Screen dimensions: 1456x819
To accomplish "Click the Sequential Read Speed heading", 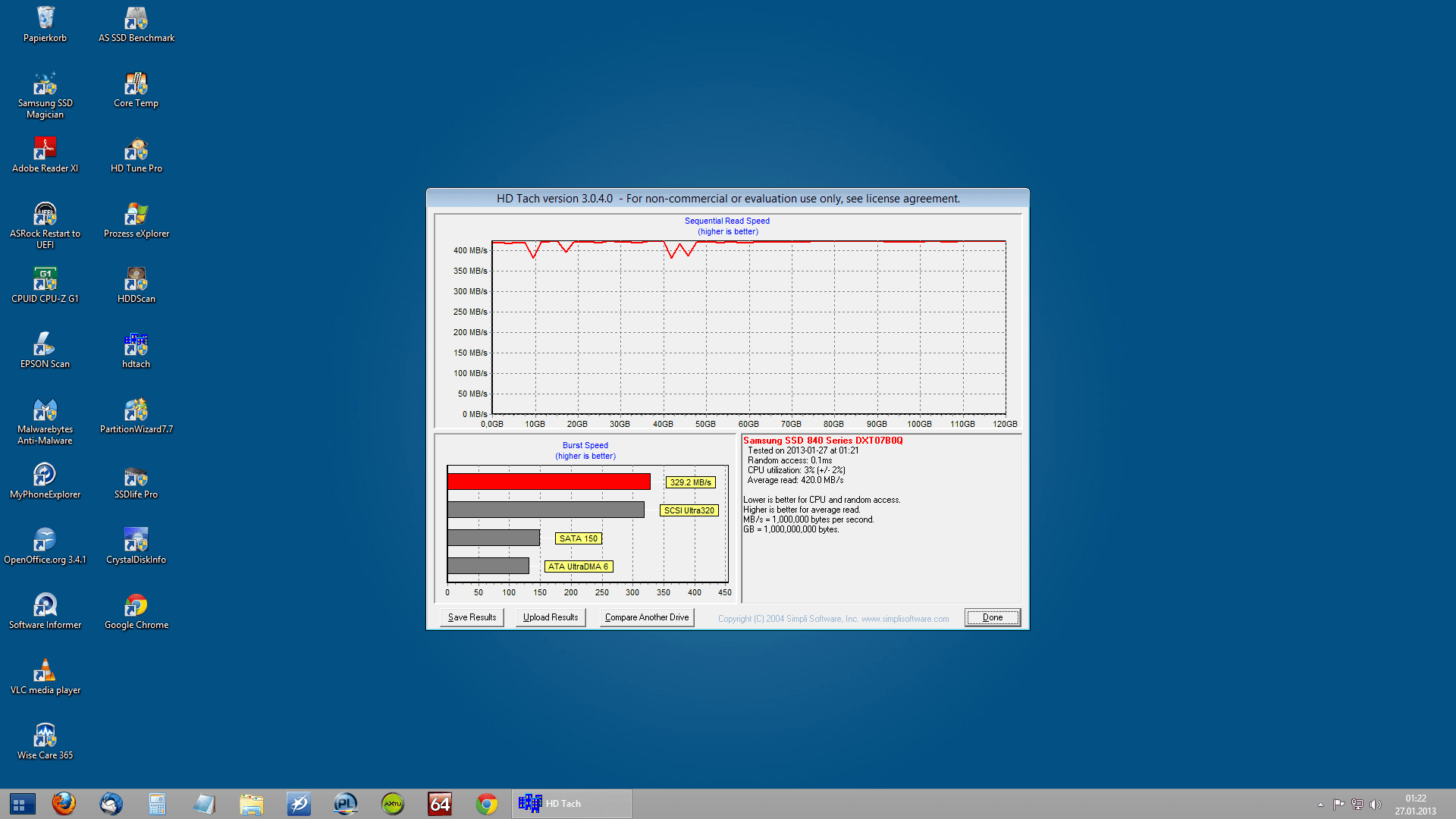I will click(727, 221).
